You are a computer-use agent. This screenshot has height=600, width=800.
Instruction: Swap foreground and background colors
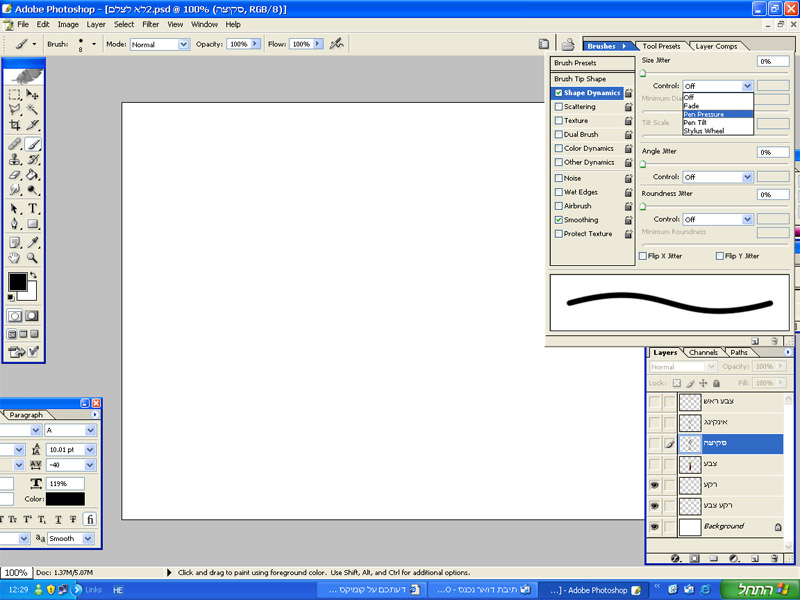(34, 276)
